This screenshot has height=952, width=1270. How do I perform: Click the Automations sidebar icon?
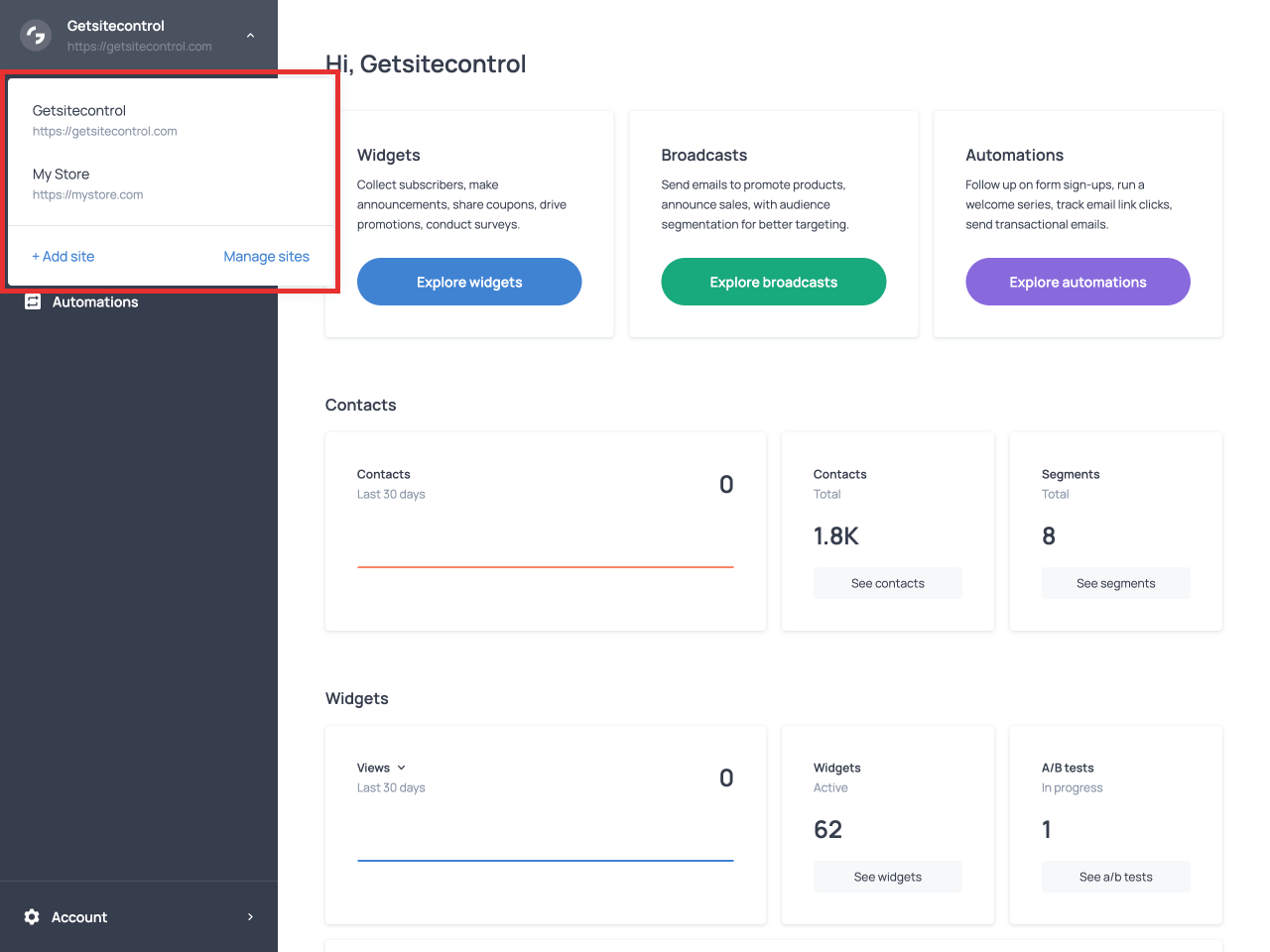(33, 301)
